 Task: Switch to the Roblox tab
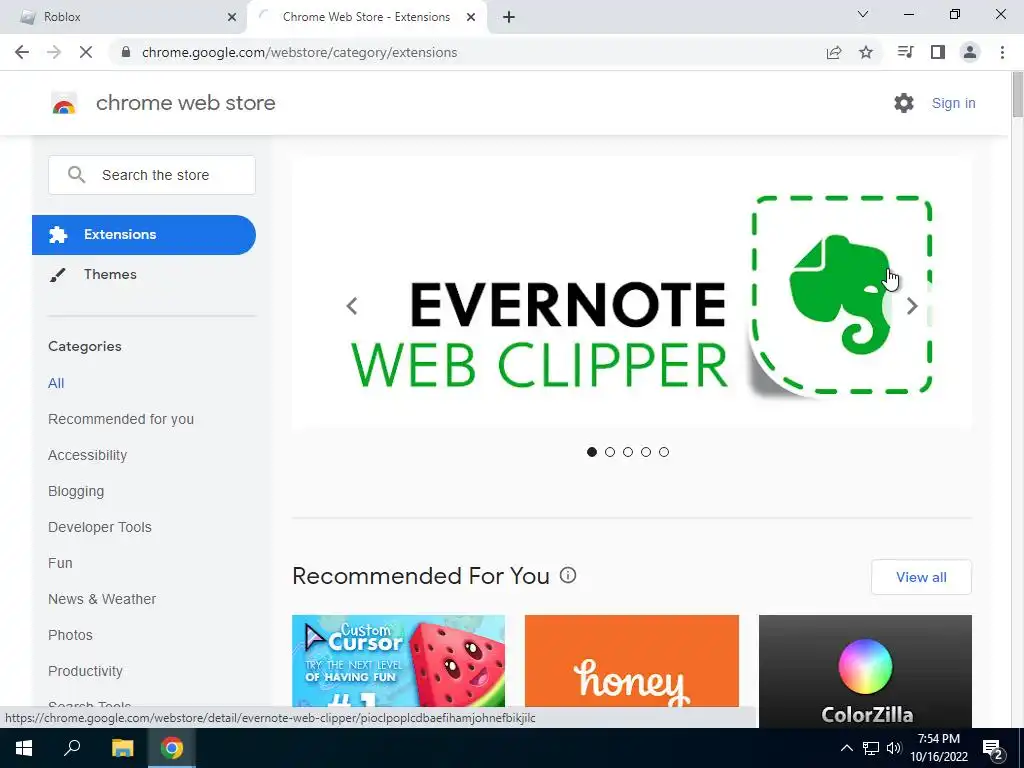pyautogui.click(x=124, y=17)
